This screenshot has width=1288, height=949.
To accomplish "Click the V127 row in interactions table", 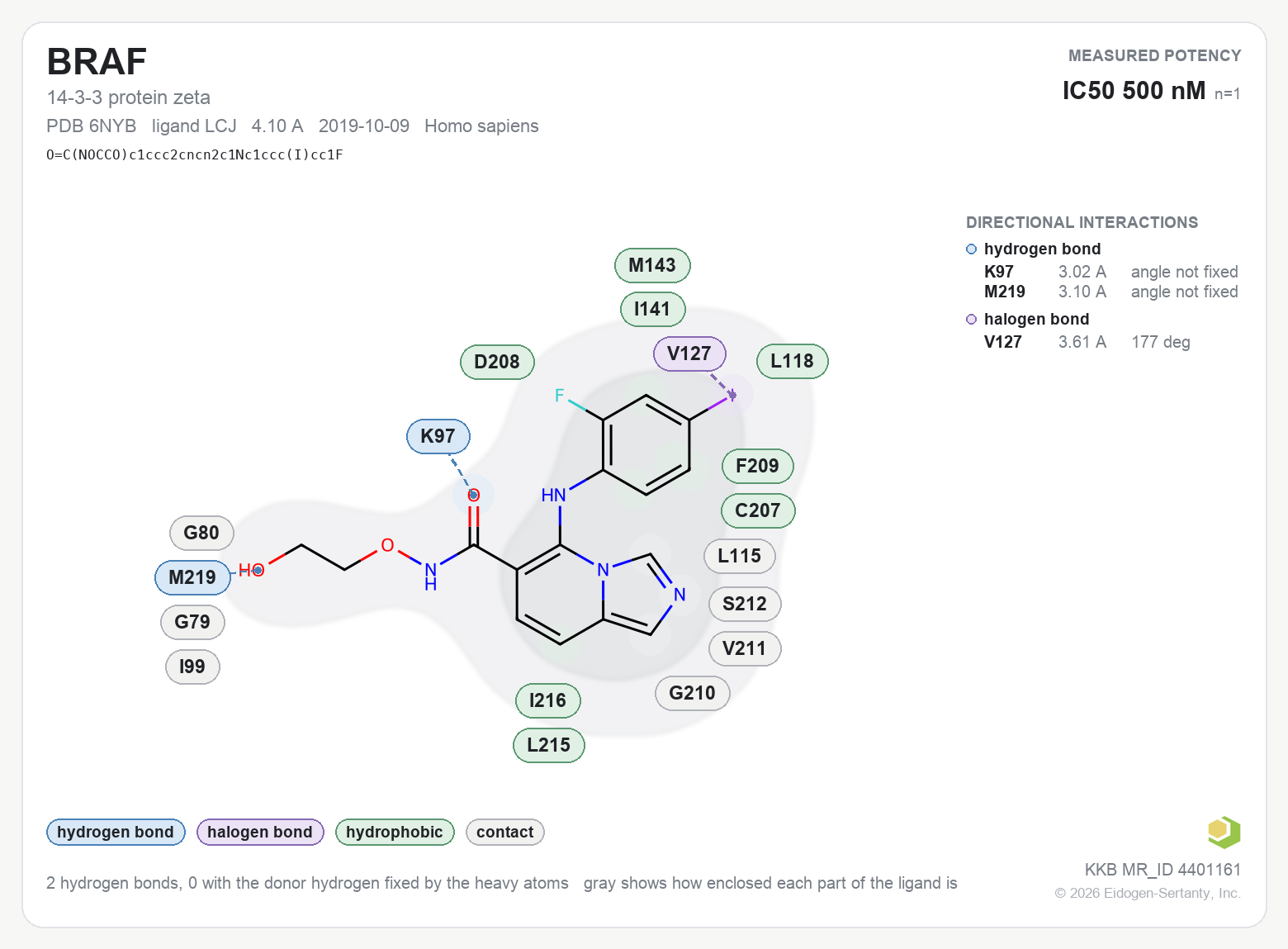I will [1087, 342].
